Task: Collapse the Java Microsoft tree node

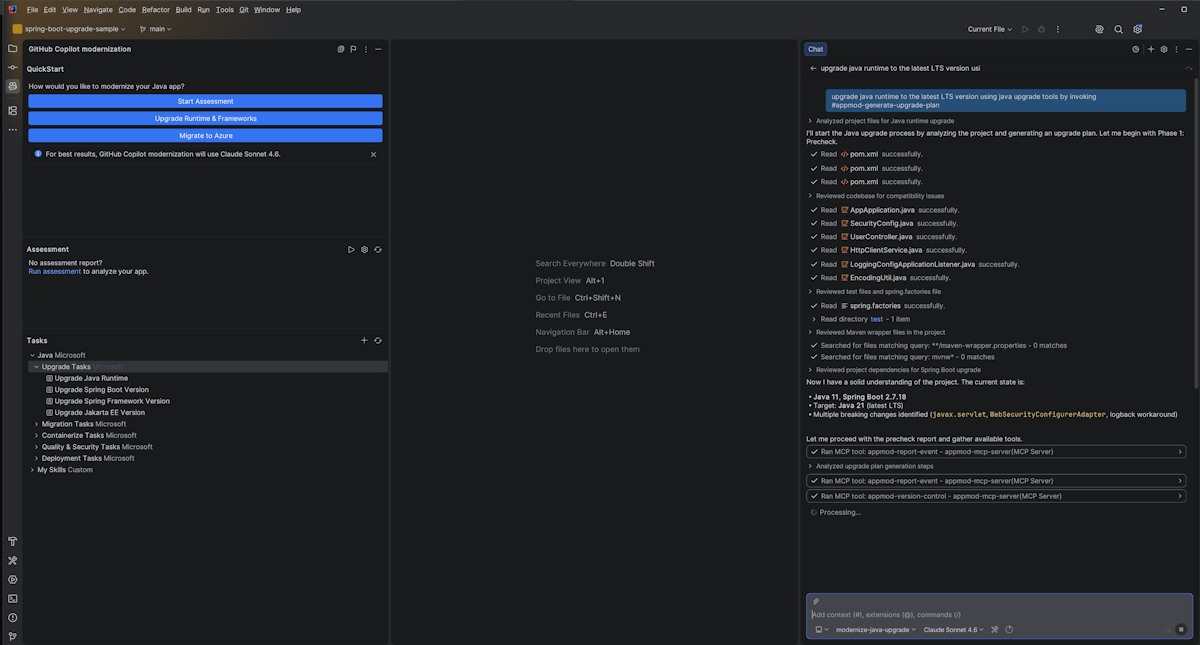Action: coord(32,355)
